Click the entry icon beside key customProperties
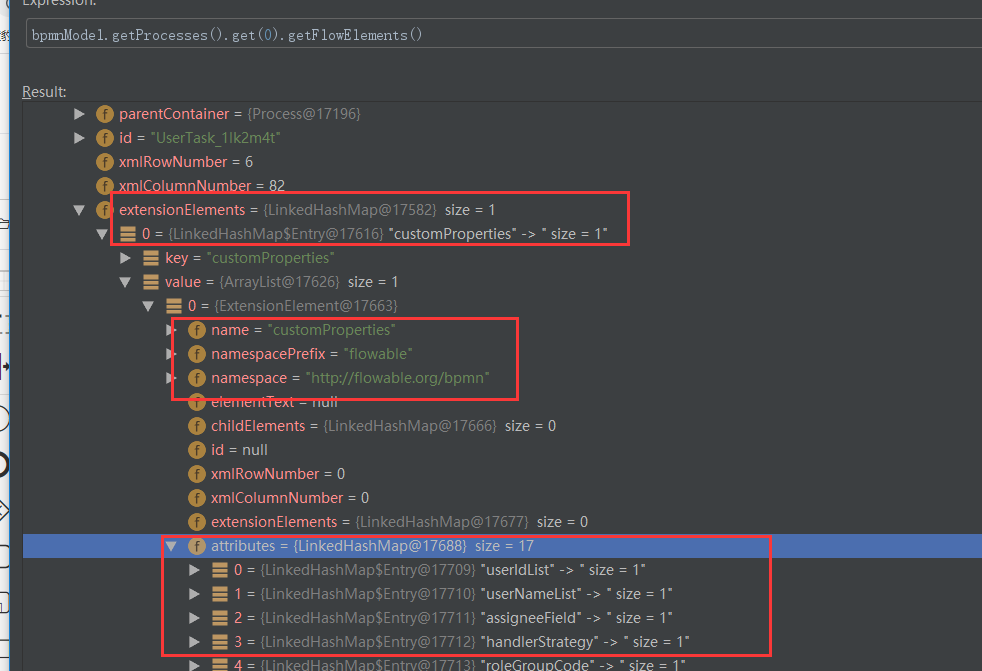This screenshot has width=982, height=671. [149, 257]
